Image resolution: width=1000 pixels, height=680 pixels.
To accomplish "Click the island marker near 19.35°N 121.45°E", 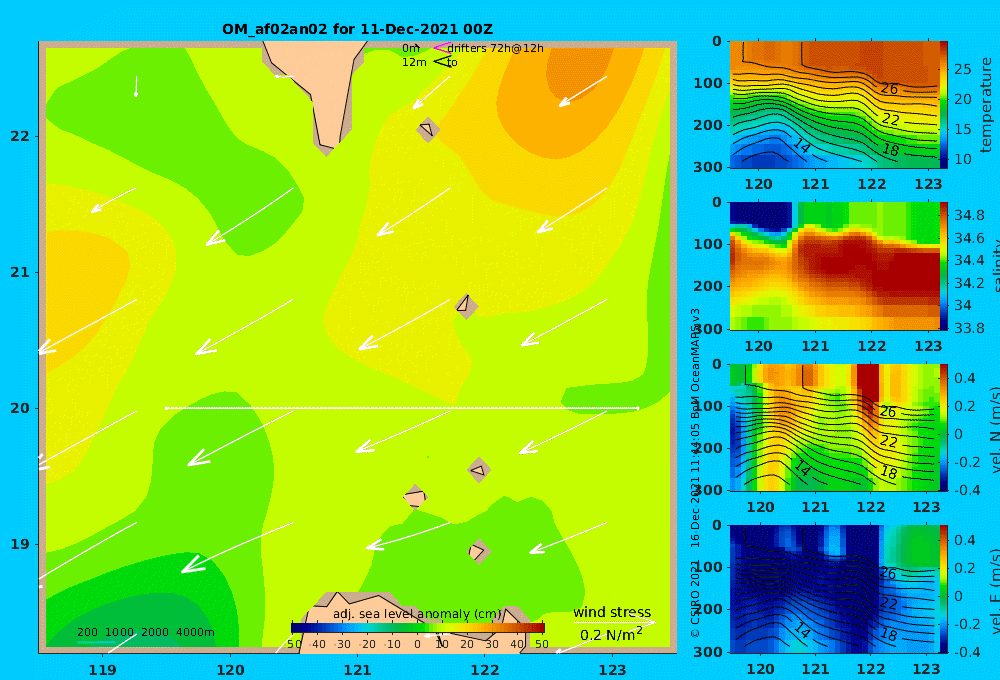I will coord(415,496).
